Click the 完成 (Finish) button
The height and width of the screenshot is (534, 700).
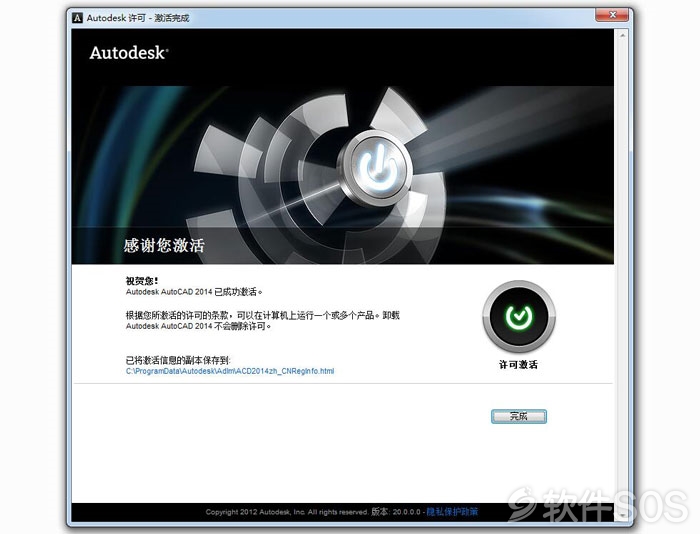coord(518,416)
